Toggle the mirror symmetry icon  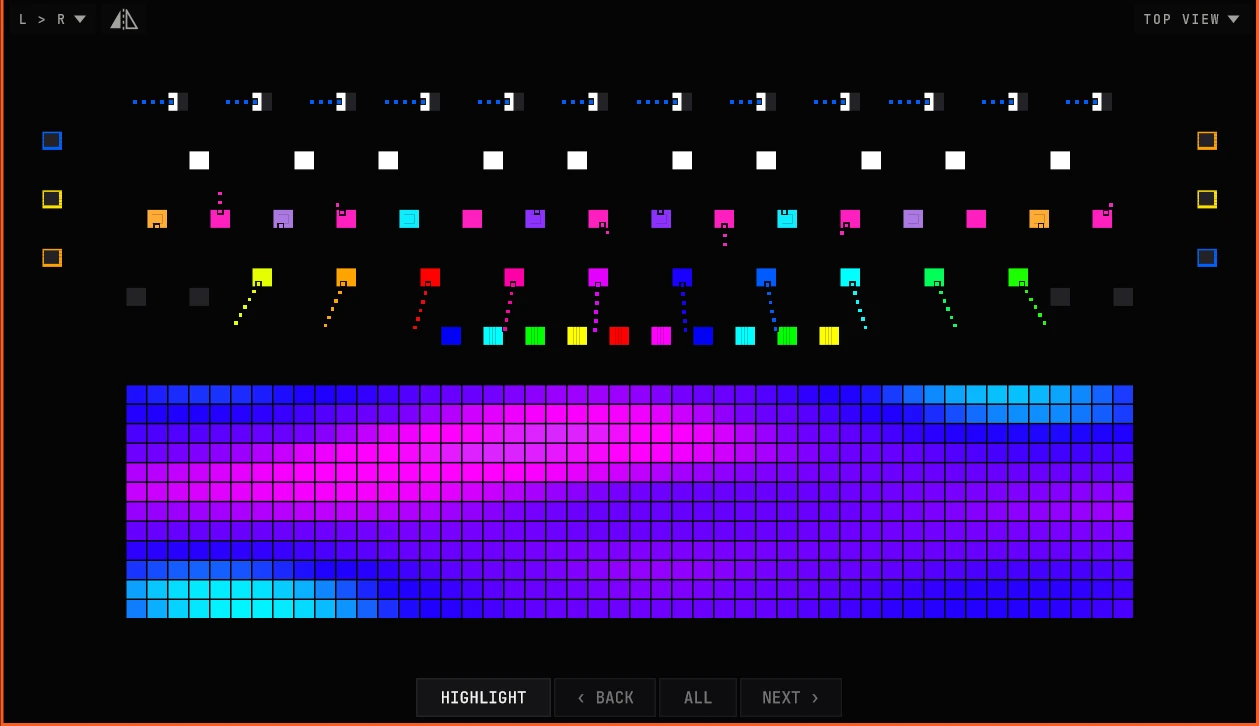(124, 19)
